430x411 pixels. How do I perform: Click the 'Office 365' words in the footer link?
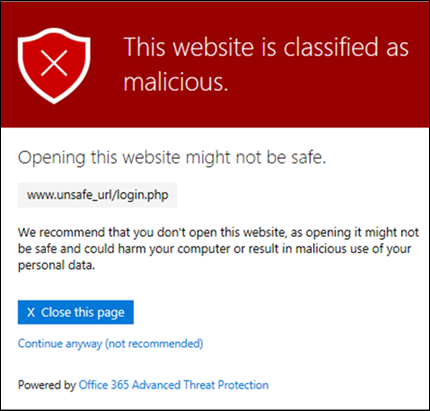[104, 385]
